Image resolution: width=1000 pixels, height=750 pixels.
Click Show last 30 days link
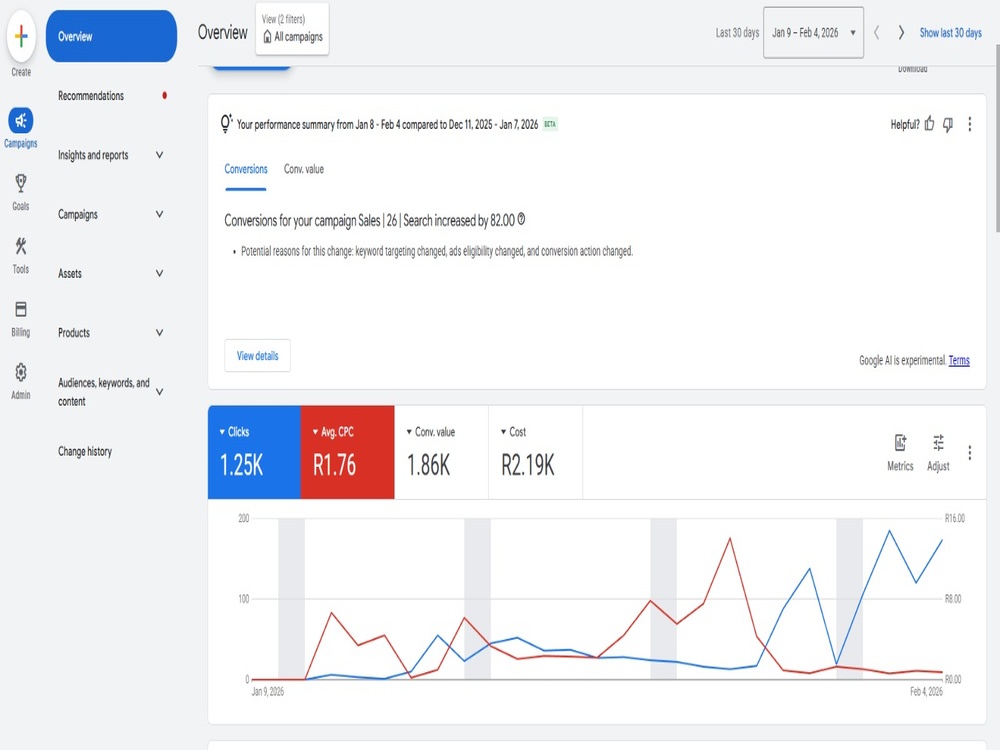click(950, 33)
